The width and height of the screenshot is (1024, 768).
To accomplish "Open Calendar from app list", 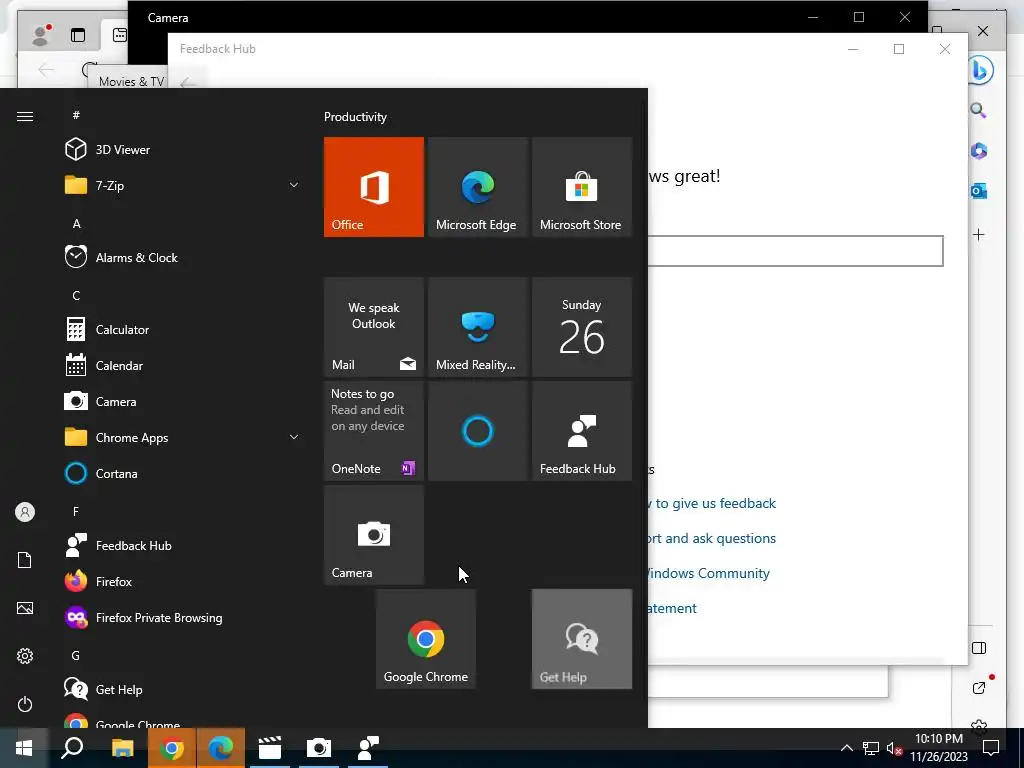I will click(183, 366).
